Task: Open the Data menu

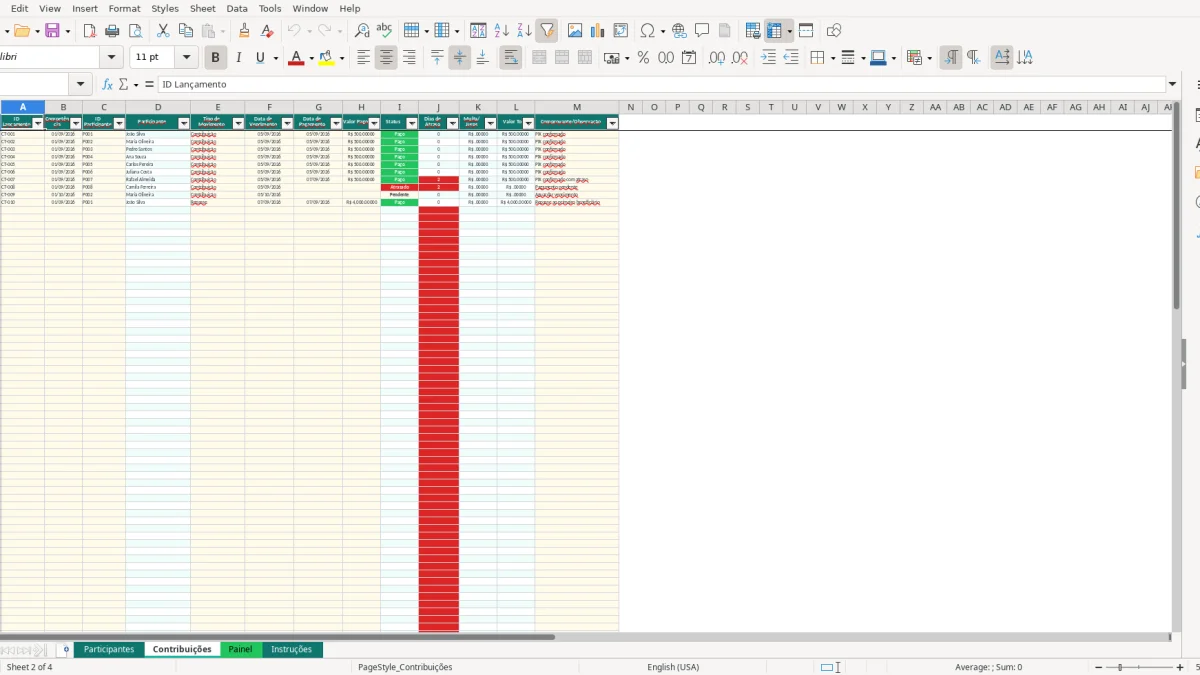Action: point(237,8)
